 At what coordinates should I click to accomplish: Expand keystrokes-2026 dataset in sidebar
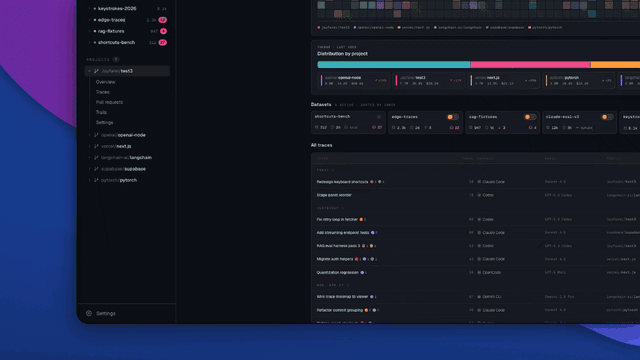89,9
